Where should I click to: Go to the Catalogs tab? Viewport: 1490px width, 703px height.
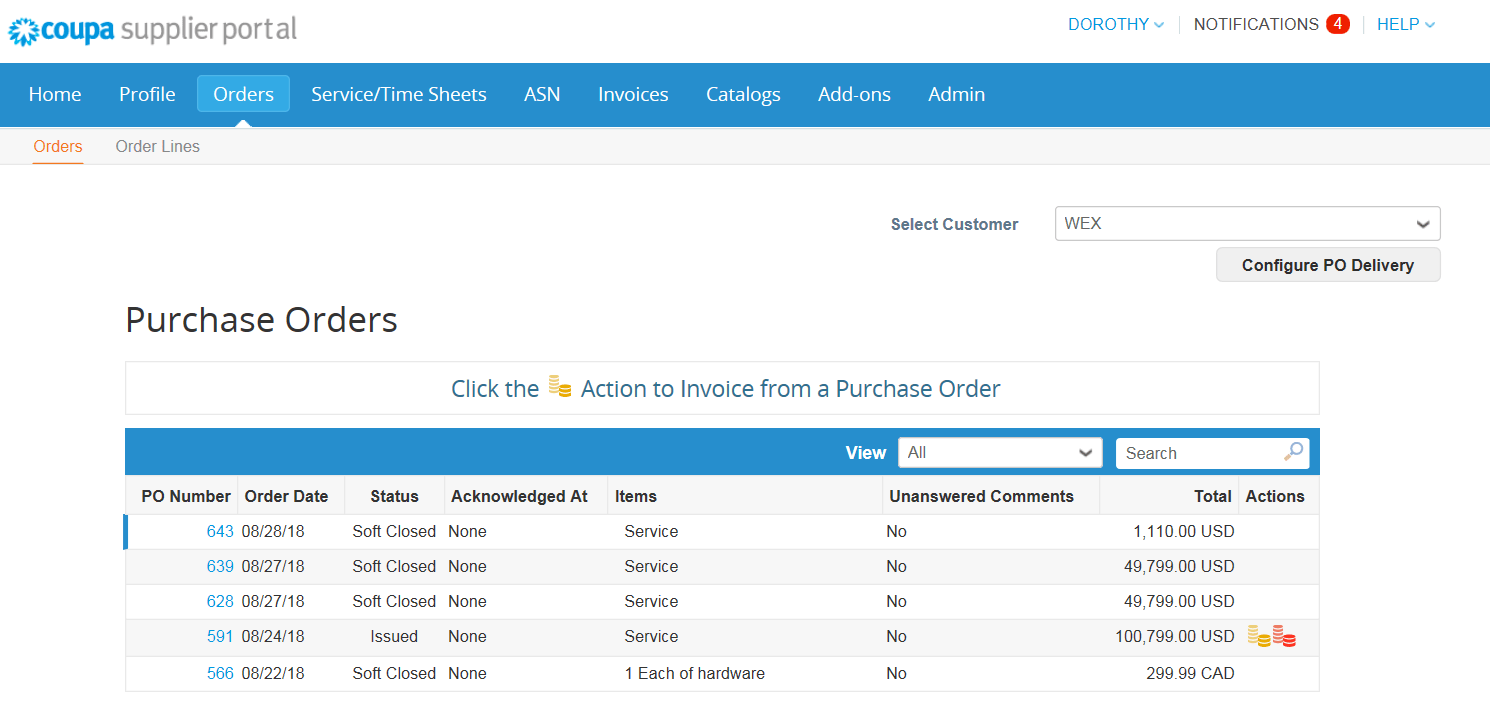[743, 94]
